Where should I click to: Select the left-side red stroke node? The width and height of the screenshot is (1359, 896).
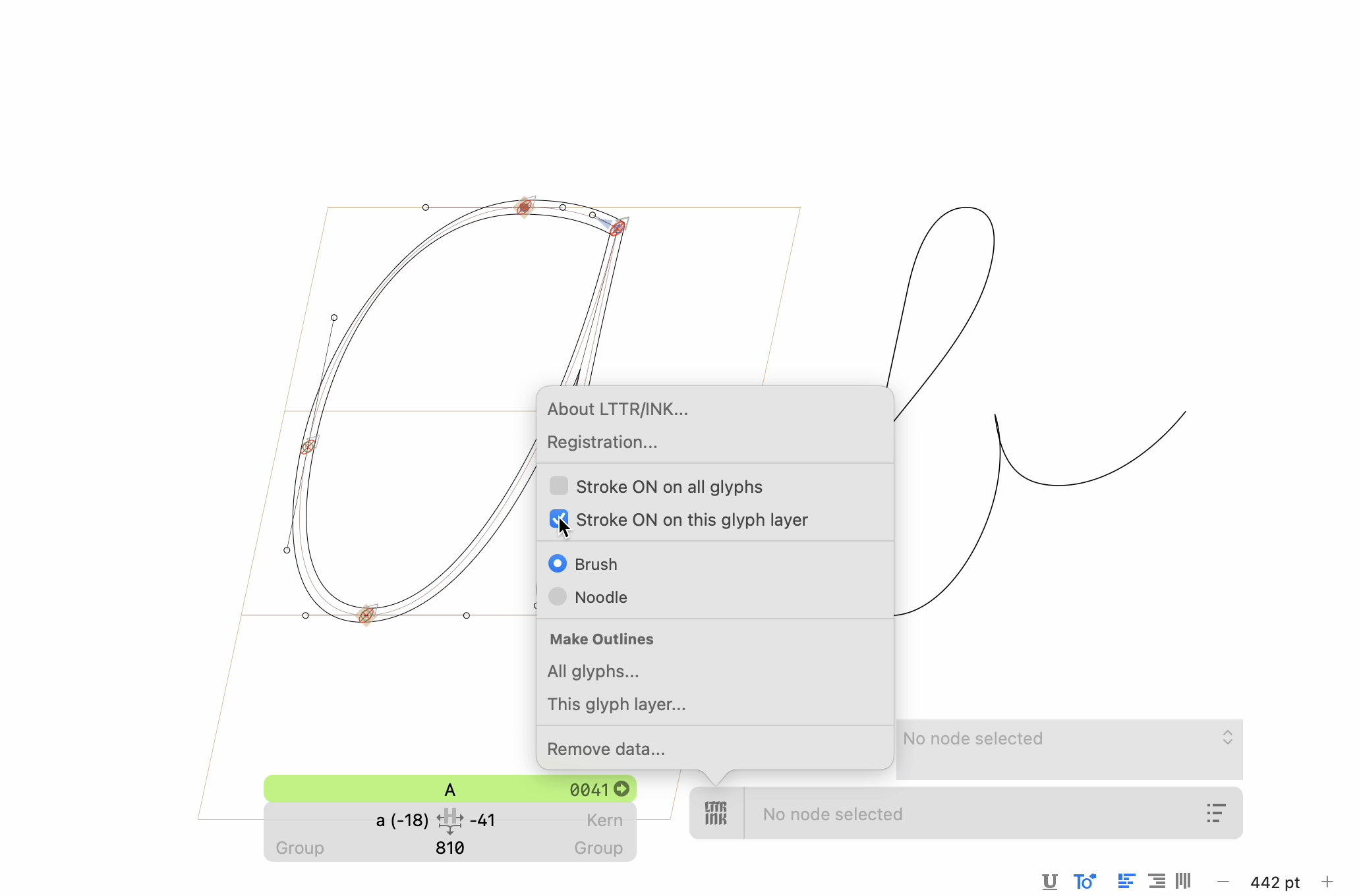[x=307, y=447]
